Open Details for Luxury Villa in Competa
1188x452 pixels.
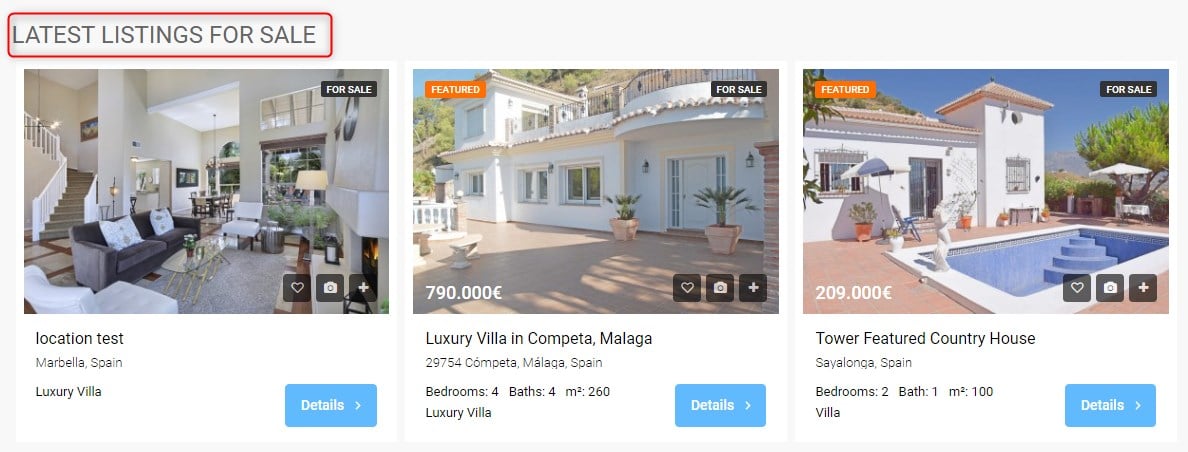(x=721, y=405)
